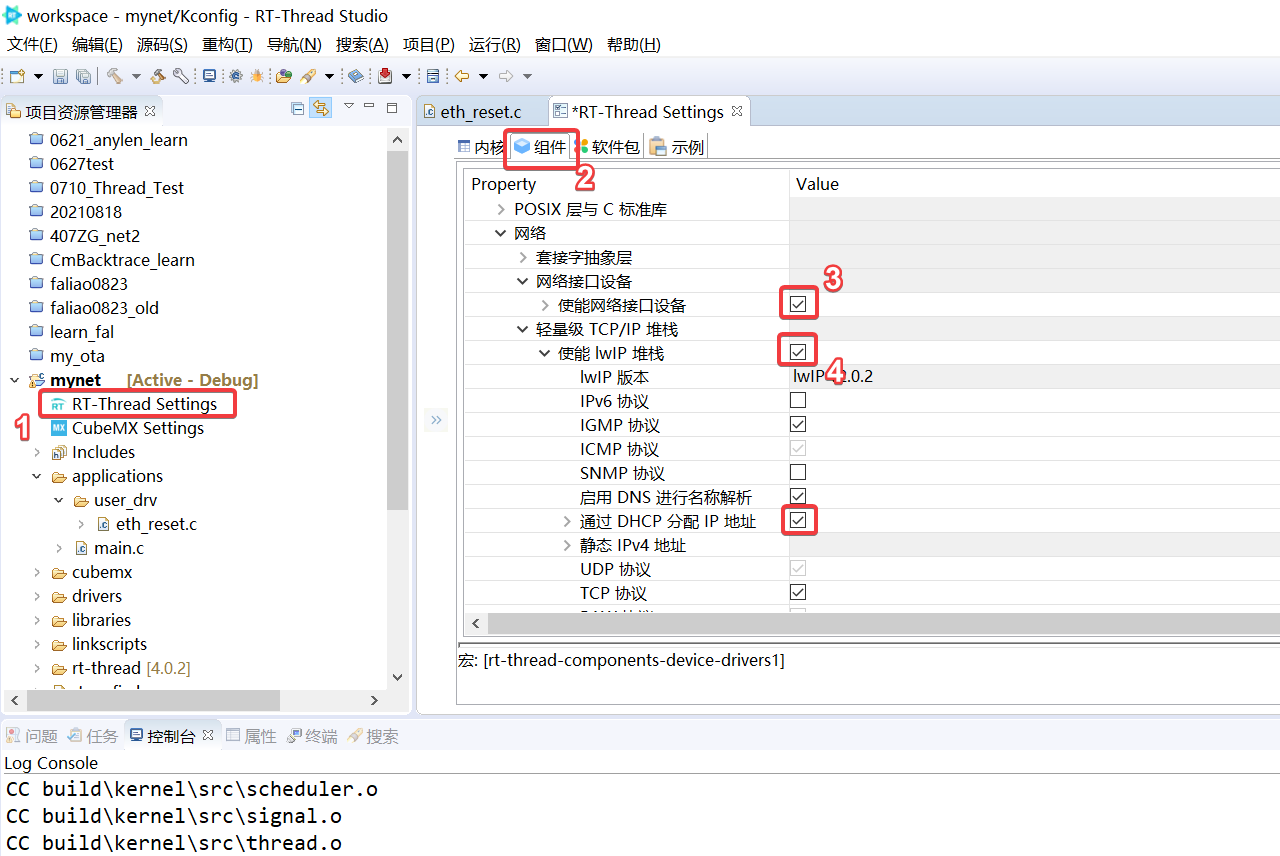Image resolution: width=1280 pixels, height=856 pixels.
Task: Switch to 示例 settings tab
Action: 678,147
